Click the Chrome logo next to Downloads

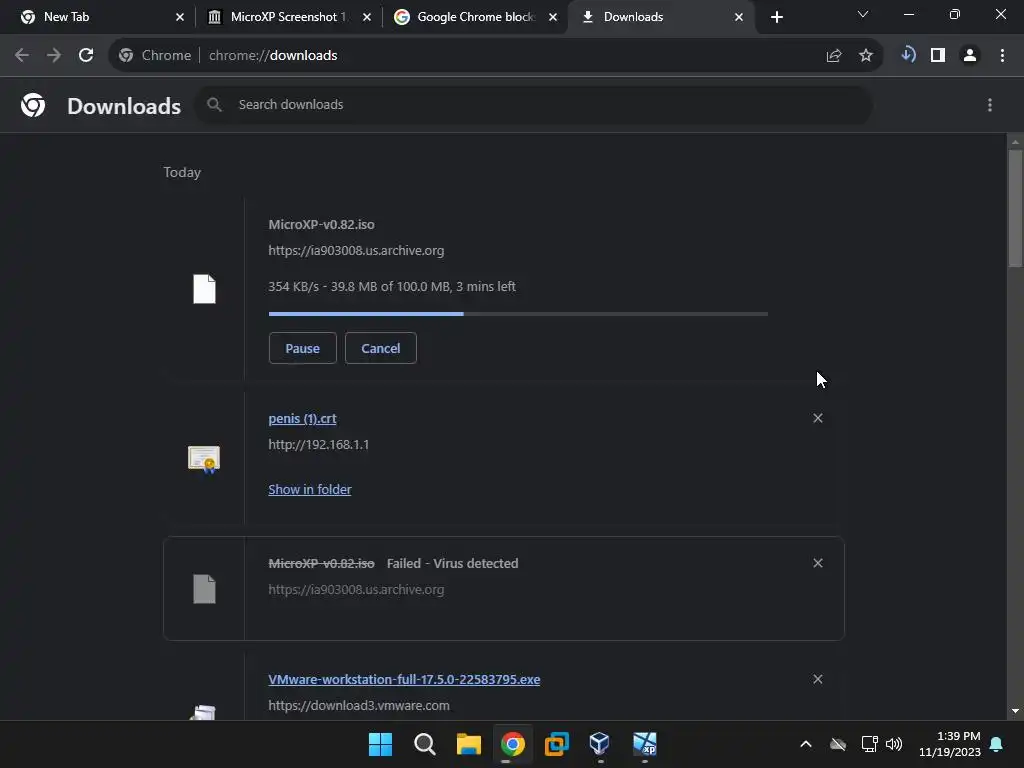click(x=33, y=105)
